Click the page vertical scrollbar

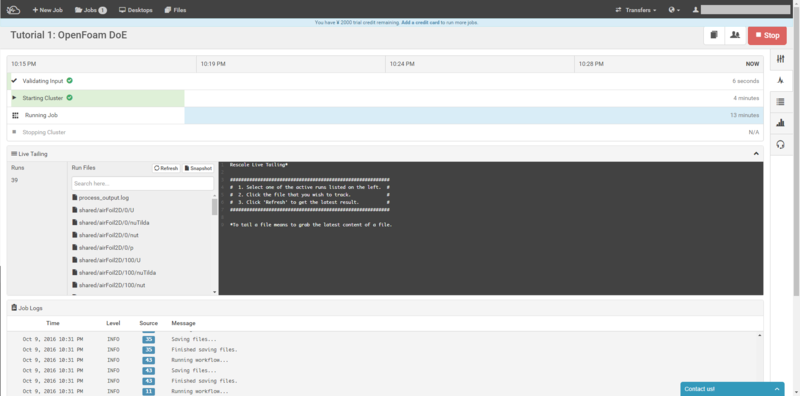(x=796, y=153)
